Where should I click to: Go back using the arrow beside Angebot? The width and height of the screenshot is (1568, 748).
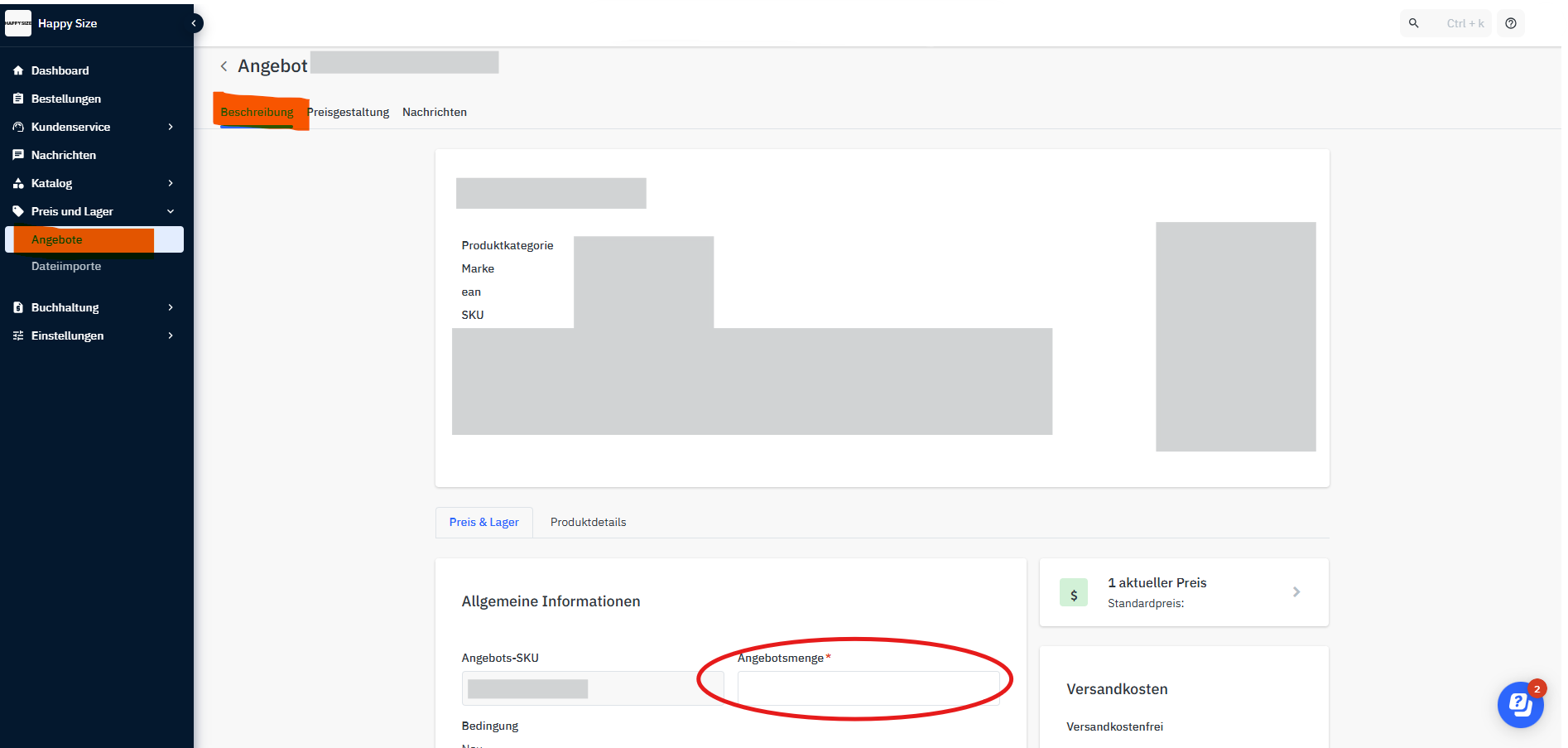coord(224,66)
